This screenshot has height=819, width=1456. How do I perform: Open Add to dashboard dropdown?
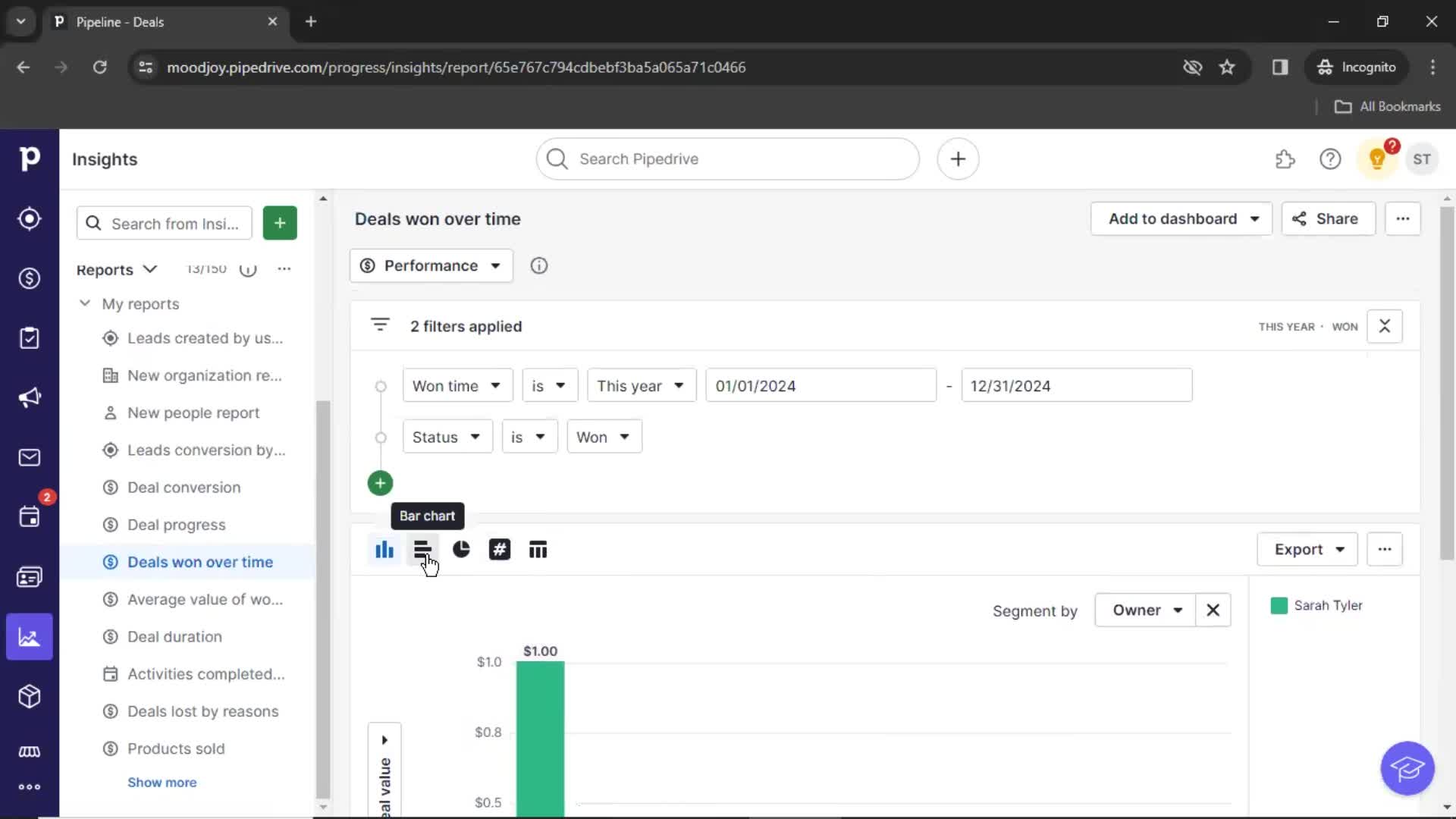tap(1181, 219)
